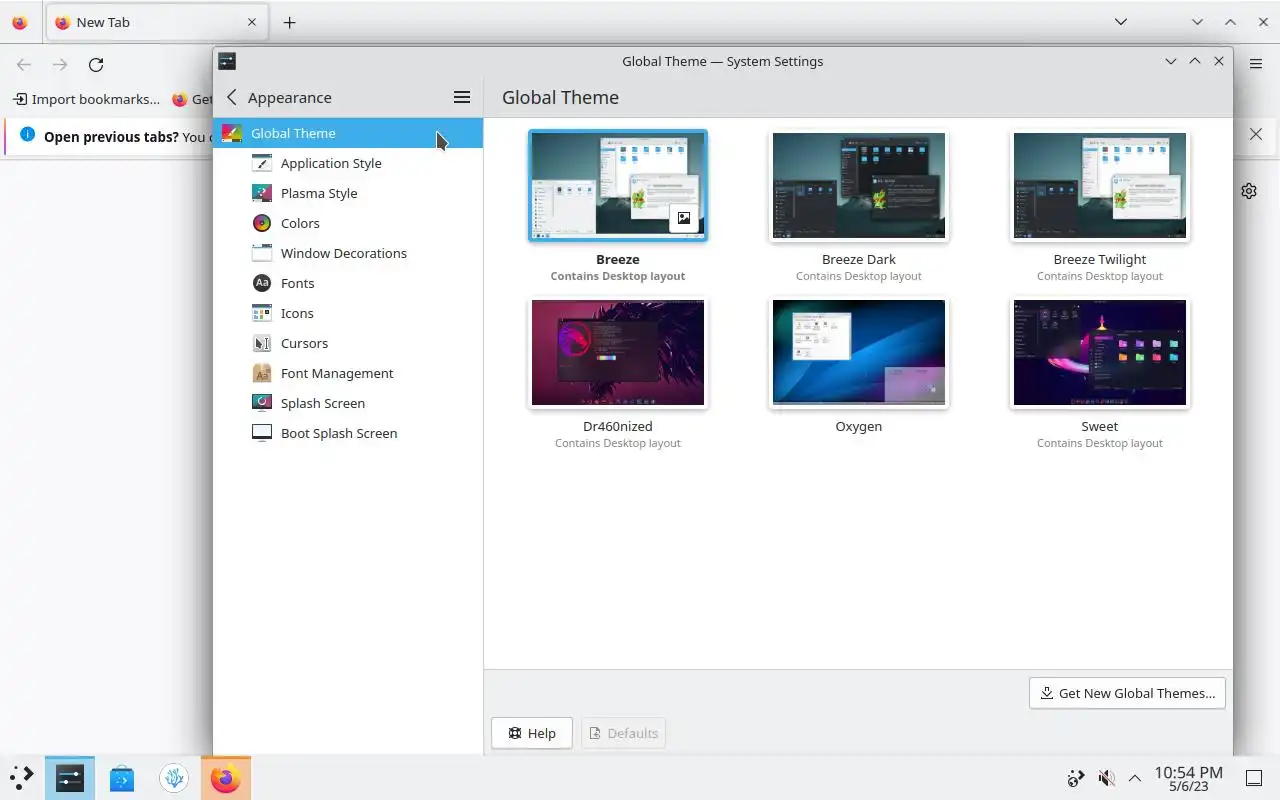Image resolution: width=1280 pixels, height=800 pixels.
Task: Open Firefox list all tabs dropdown
Action: point(1121,22)
